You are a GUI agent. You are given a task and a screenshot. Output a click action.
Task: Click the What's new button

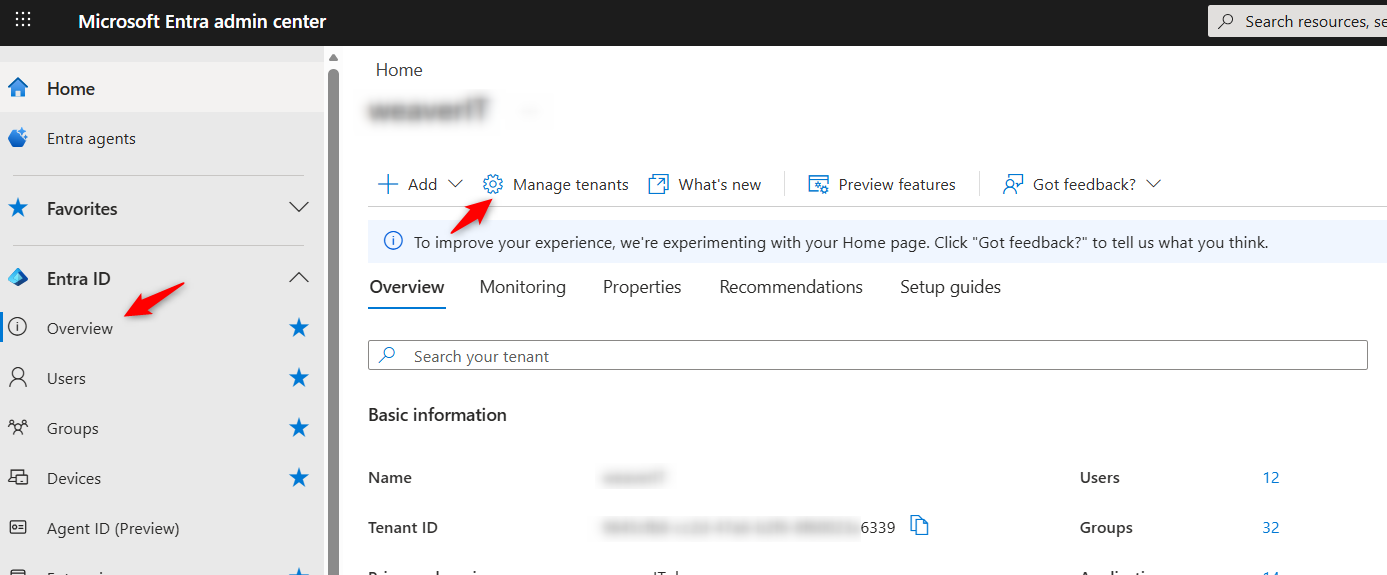pos(705,184)
